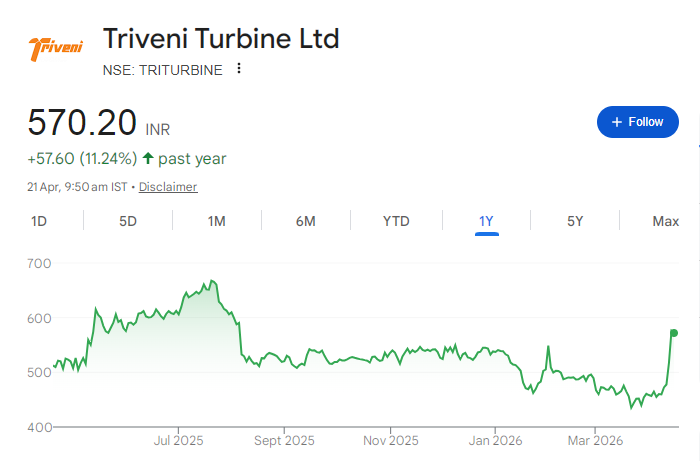Switch chart to 5Y range
Viewport: 700px width, 461px height.
point(575,221)
